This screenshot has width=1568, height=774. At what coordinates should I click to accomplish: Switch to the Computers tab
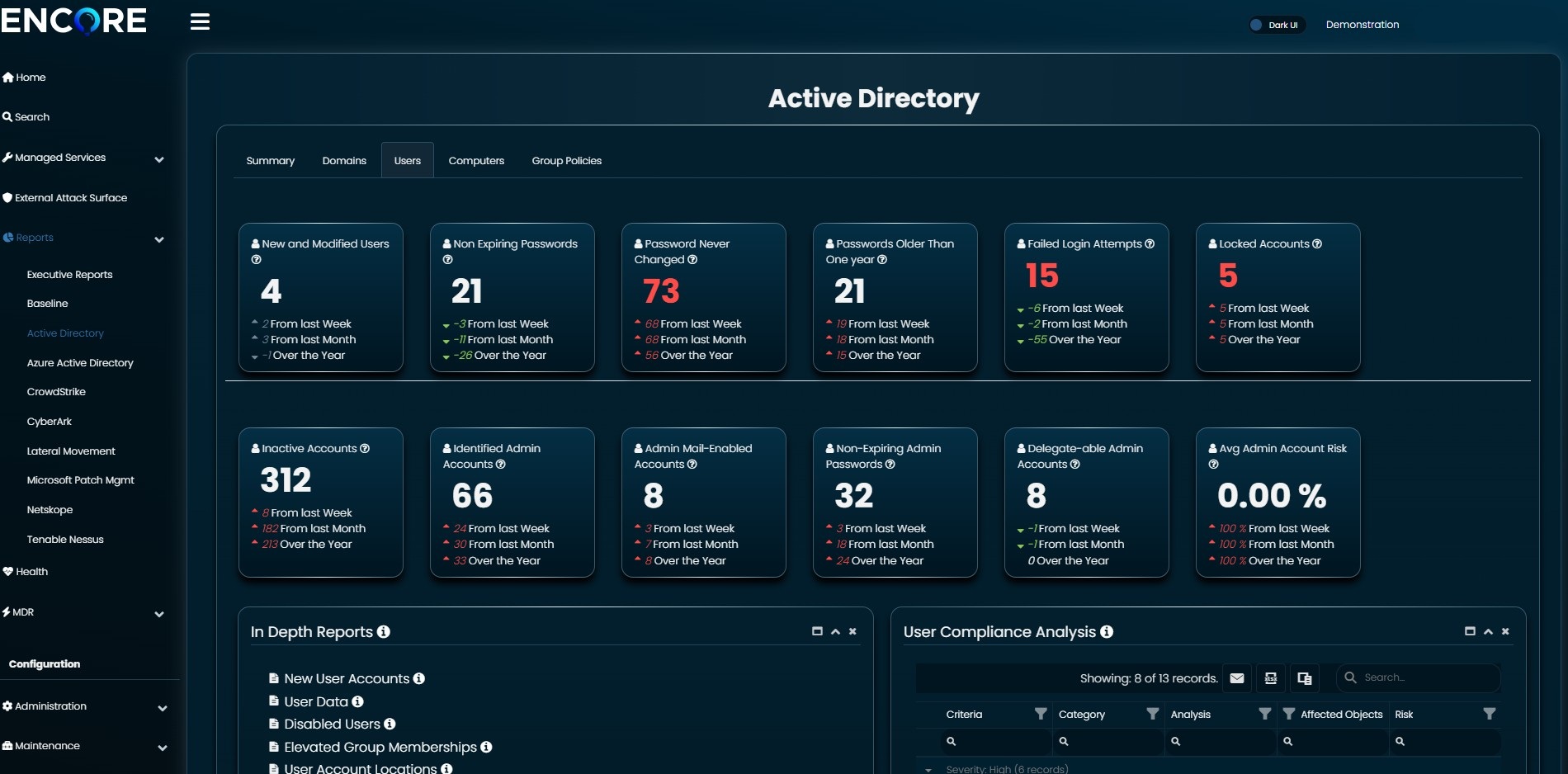[476, 161]
